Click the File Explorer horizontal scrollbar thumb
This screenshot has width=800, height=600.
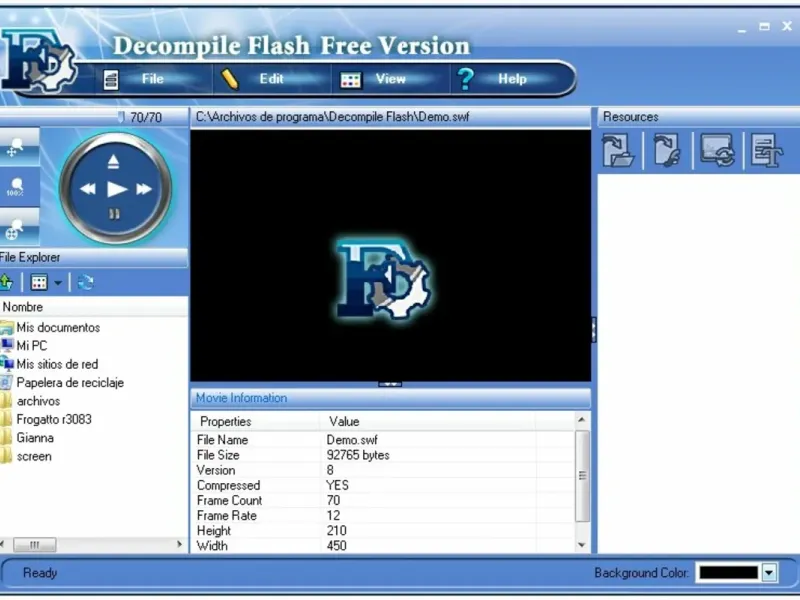point(35,545)
